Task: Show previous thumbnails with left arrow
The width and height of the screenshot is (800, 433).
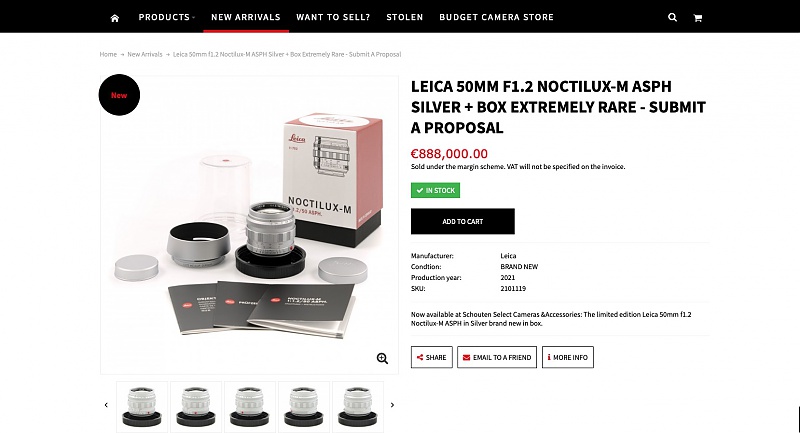Action: [106, 405]
